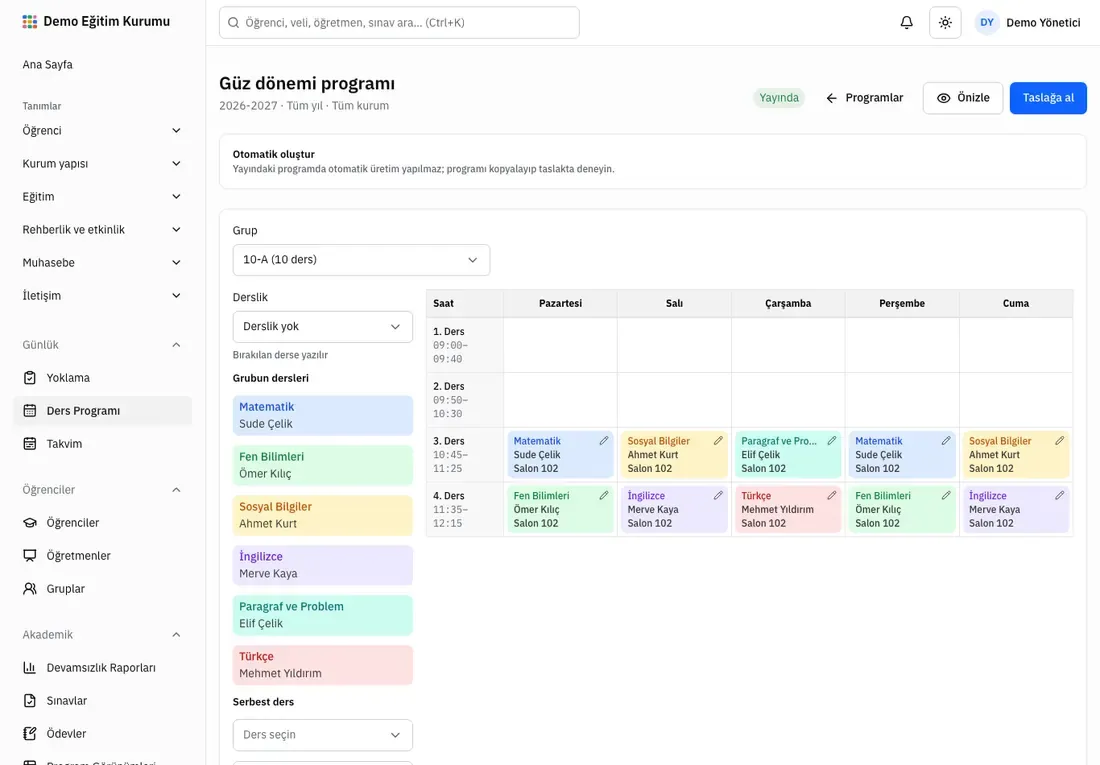Open the Grup 10-A dropdown
Screen dimensions: 1100x765
pyautogui.click(x=361, y=260)
